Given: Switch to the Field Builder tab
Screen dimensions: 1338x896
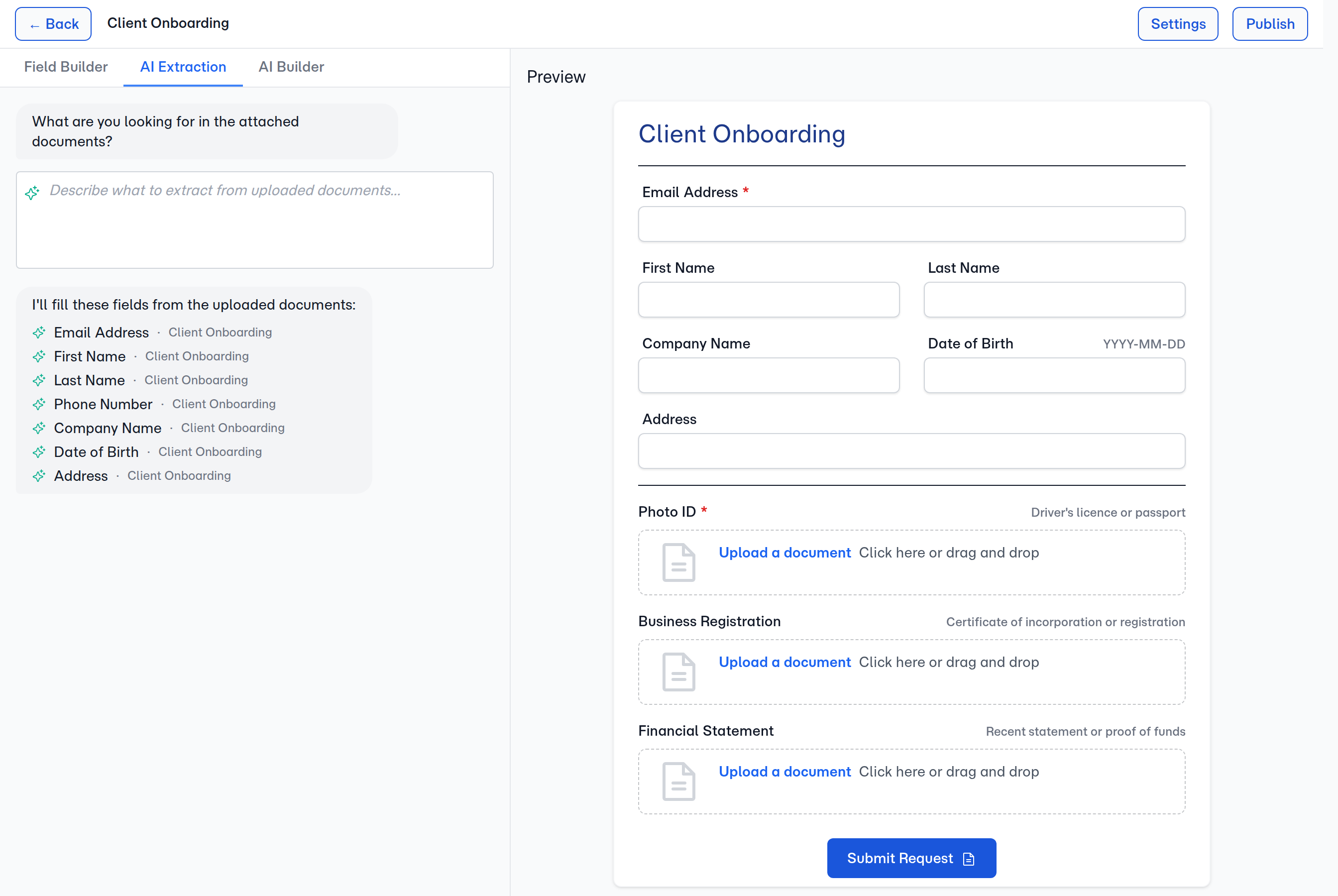Looking at the screenshot, I should click(x=66, y=67).
